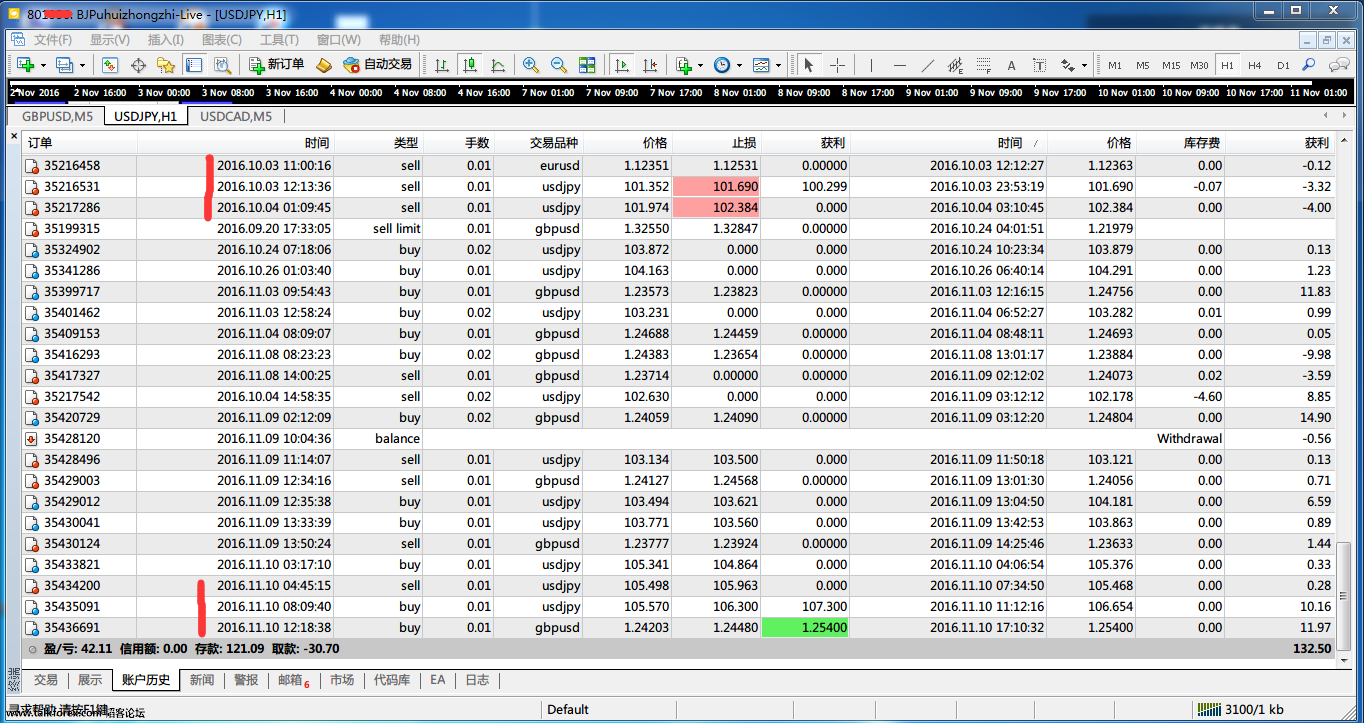Screen dimensions: 1364x723
Task: Click the arrows objects icon
Action: click(1067, 65)
